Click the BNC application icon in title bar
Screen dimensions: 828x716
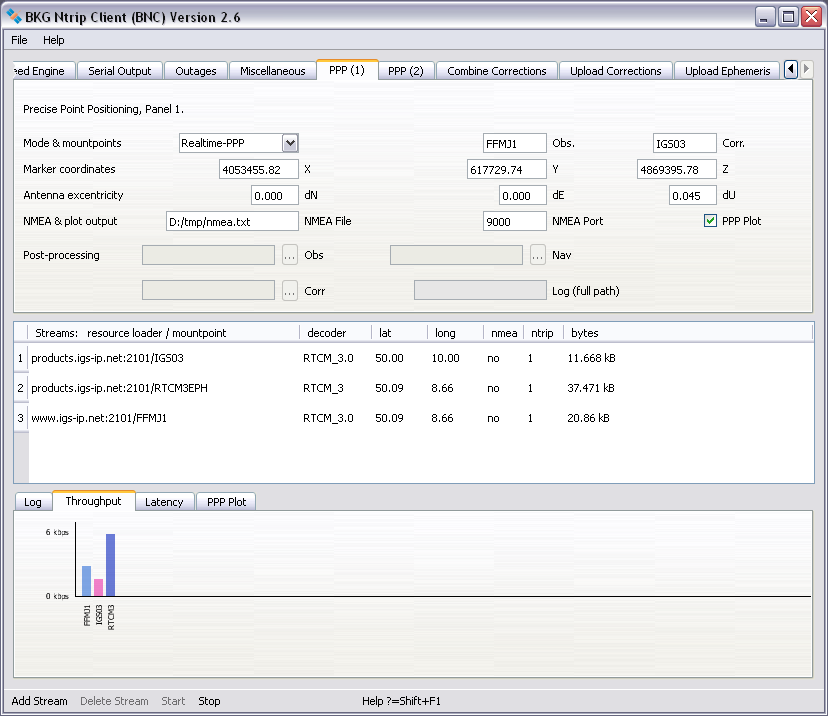tap(15, 17)
